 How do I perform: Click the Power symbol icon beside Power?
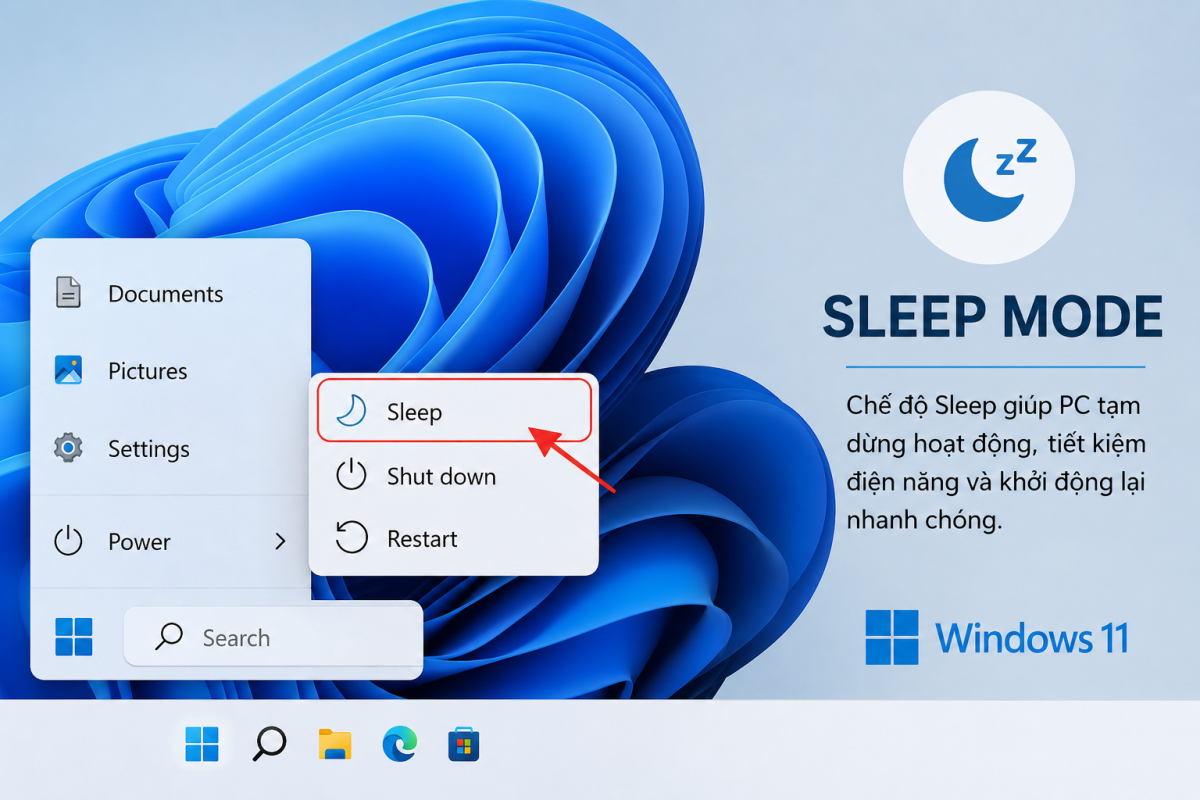click(68, 541)
